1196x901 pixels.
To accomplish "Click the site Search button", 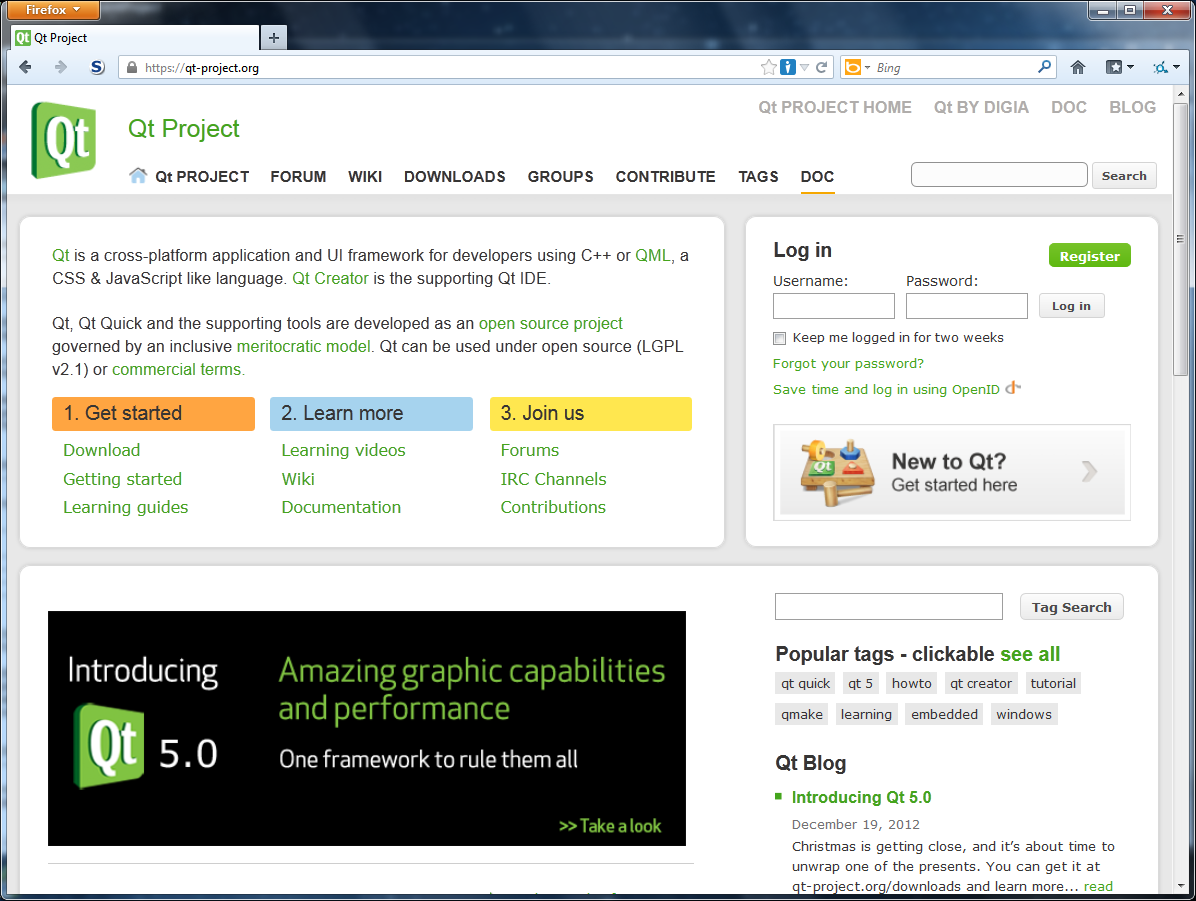I will [1124, 175].
